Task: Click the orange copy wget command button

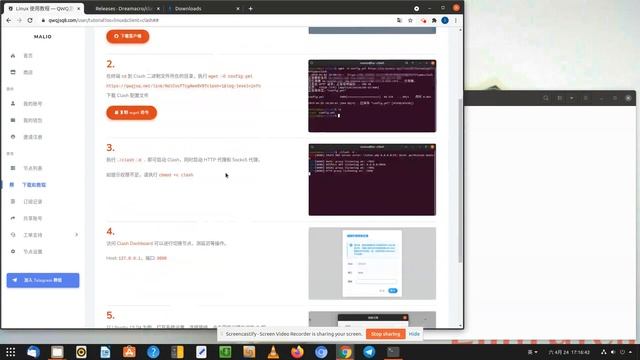Action: click(131, 113)
